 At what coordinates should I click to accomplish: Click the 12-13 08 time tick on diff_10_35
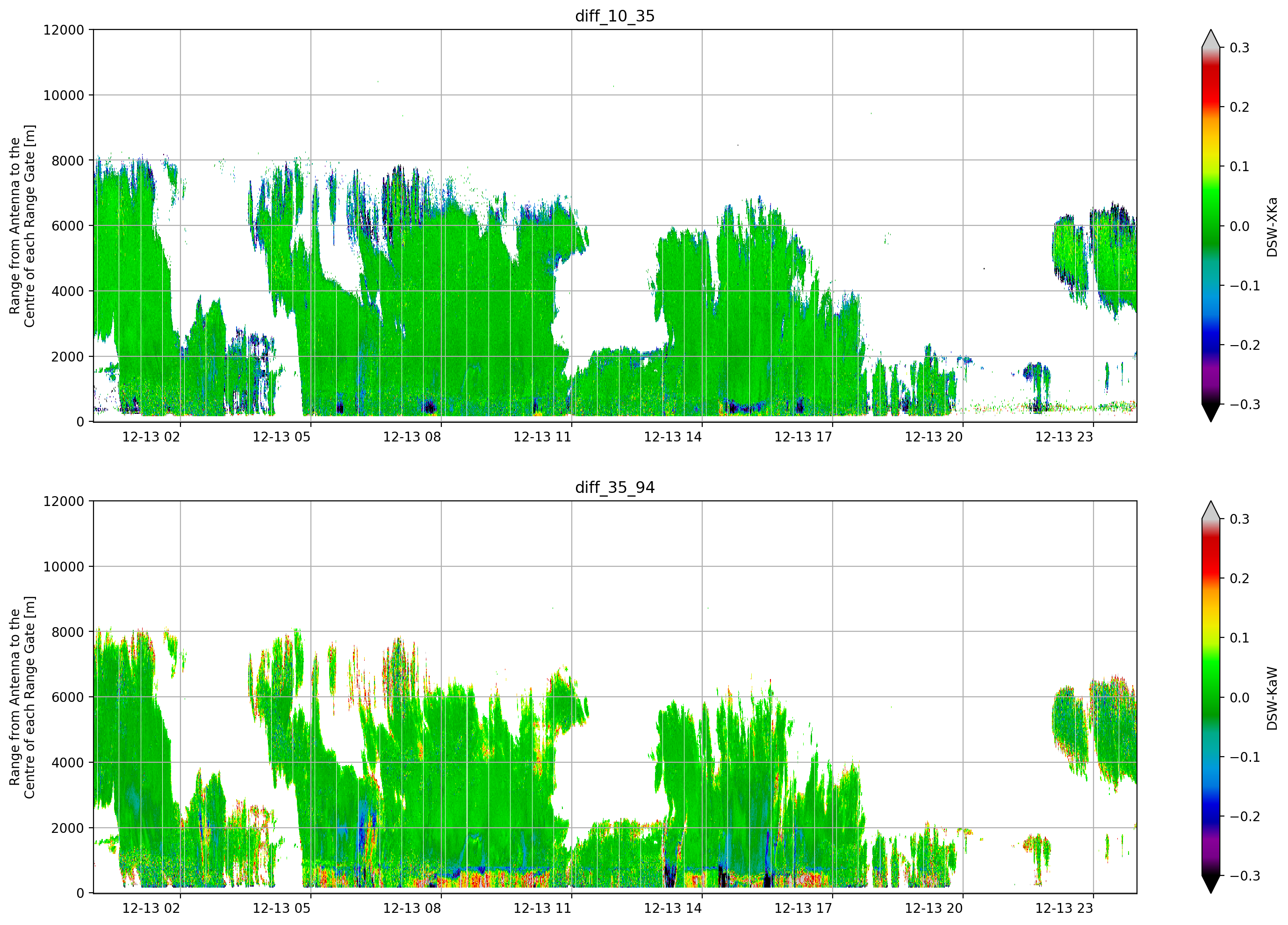coord(412,437)
